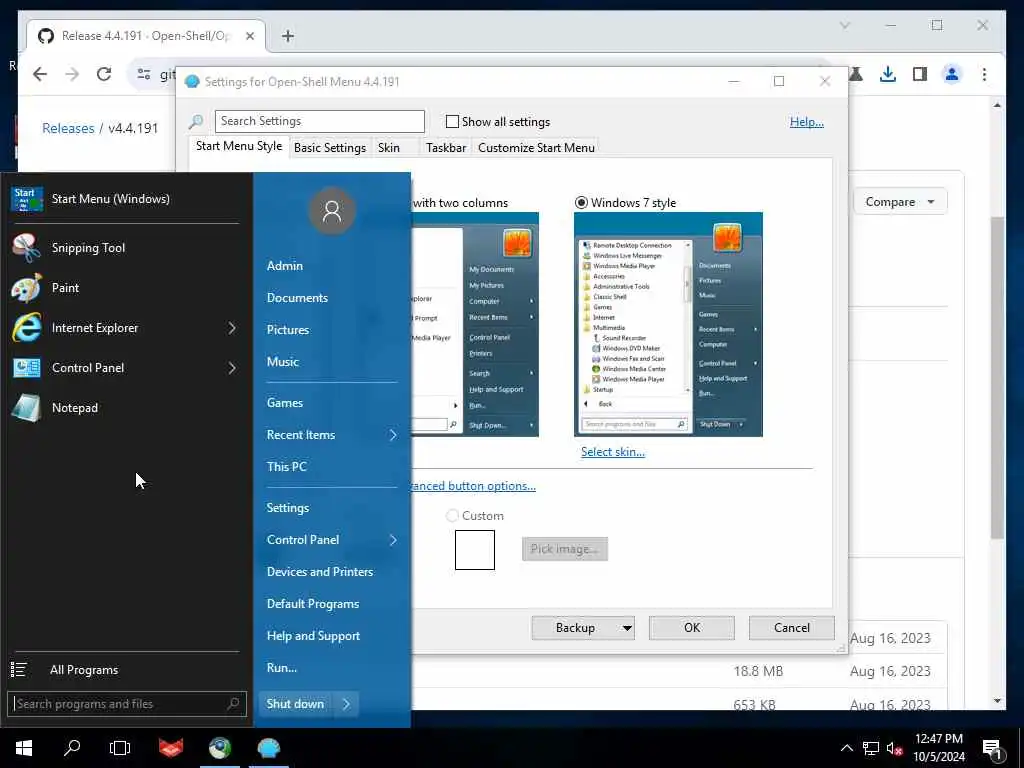Image resolution: width=1024 pixels, height=768 pixels.
Task: Open Task View on taskbar
Action: 120,748
